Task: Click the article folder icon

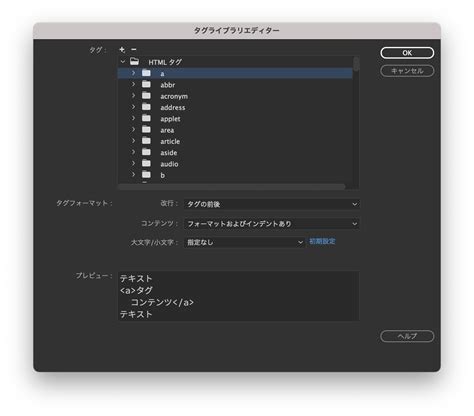Action: (x=146, y=141)
